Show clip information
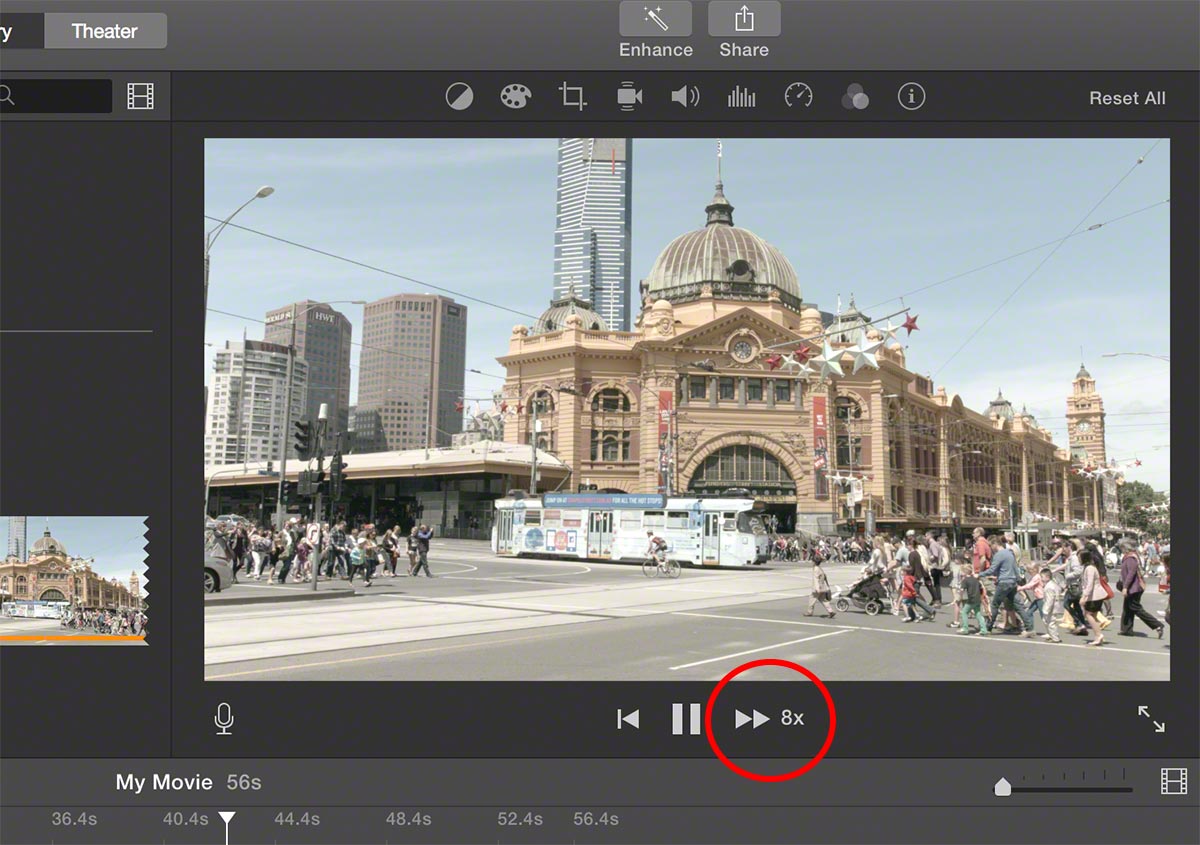 click(911, 97)
